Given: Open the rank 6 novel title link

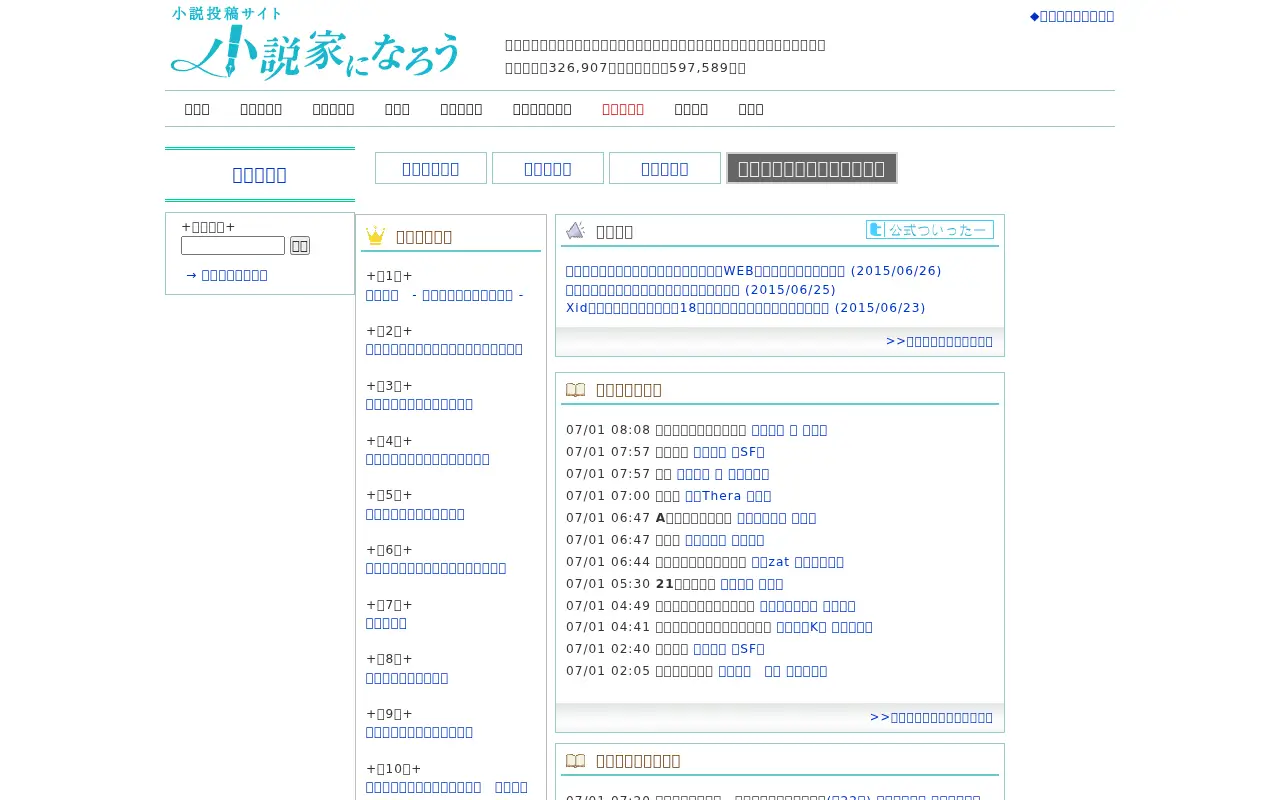Looking at the screenshot, I should (436, 568).
